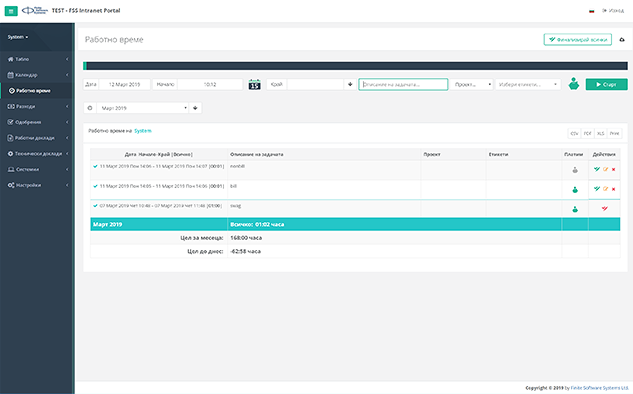Viewport: 633px width, 394px height.
Task: Click check mark before the 07 Март row
Action: pyautogui.click(x=95, y=205)
